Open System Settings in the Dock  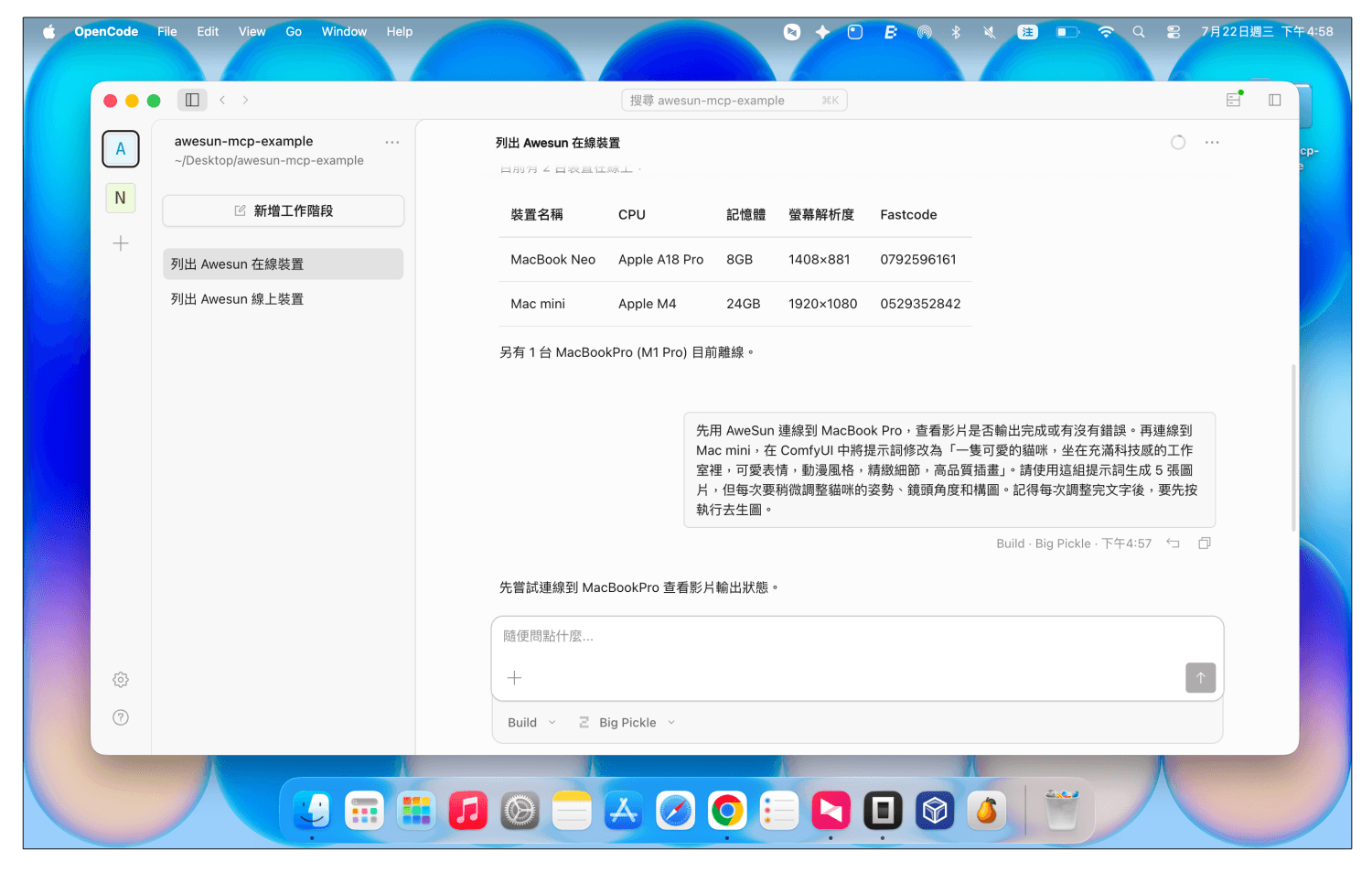520,811
